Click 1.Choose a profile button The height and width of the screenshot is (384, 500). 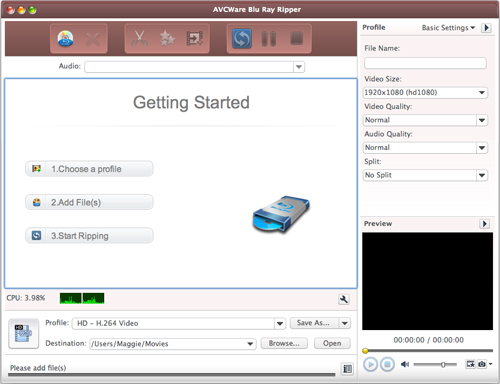[89, 169]
